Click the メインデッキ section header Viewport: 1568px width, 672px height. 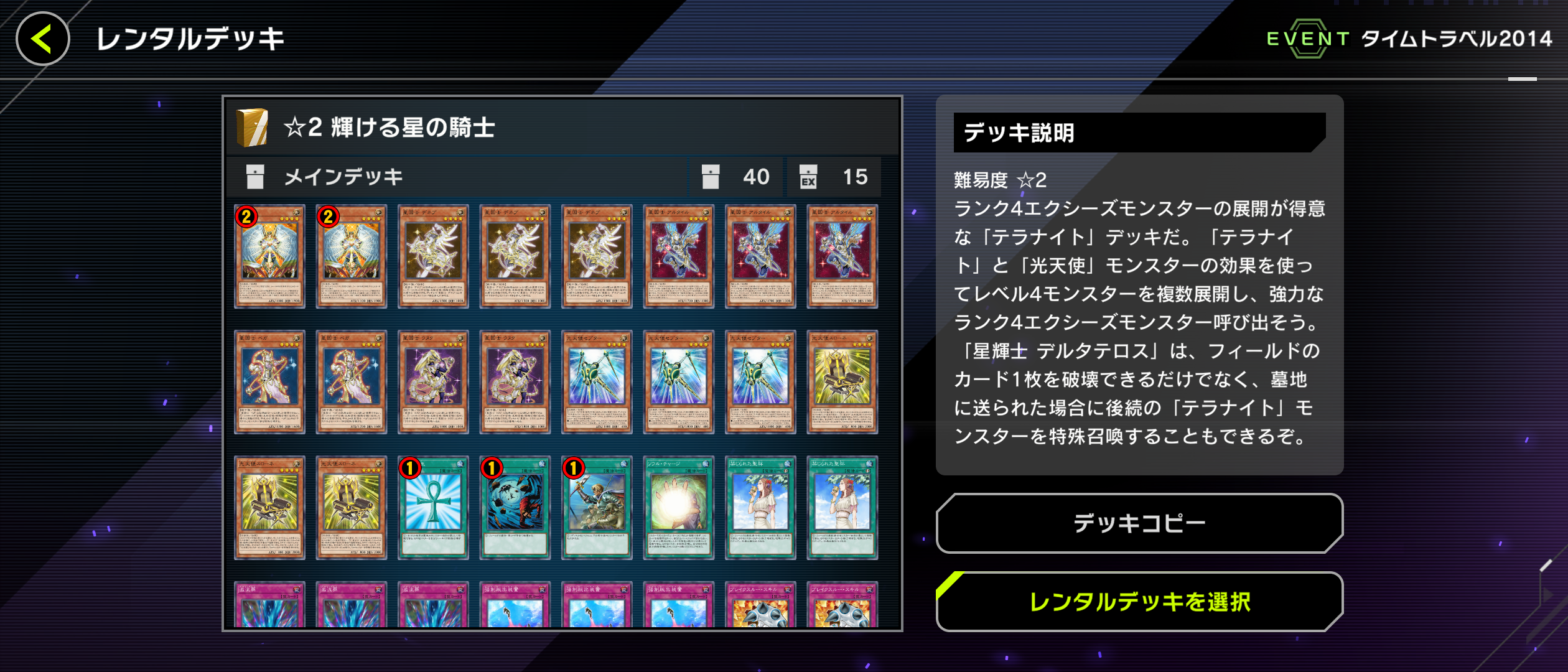[x=343, y=177]
